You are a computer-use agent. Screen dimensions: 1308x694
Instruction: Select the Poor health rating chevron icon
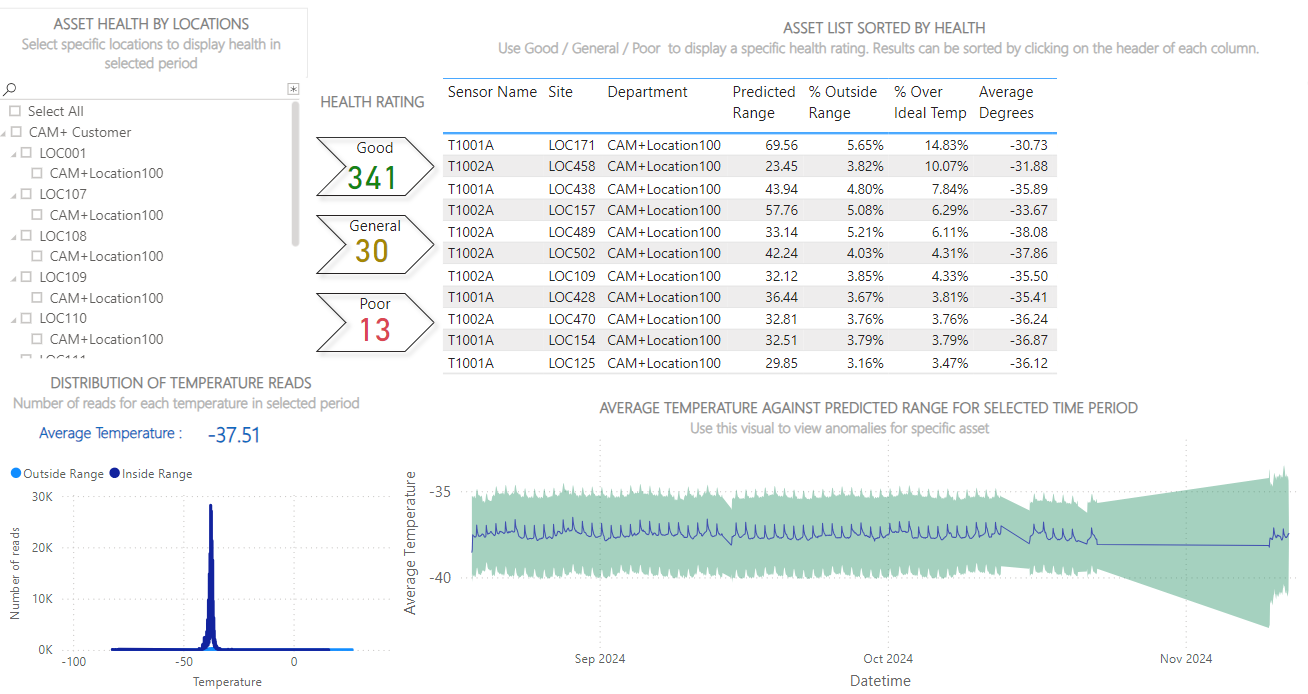point(372,321)
